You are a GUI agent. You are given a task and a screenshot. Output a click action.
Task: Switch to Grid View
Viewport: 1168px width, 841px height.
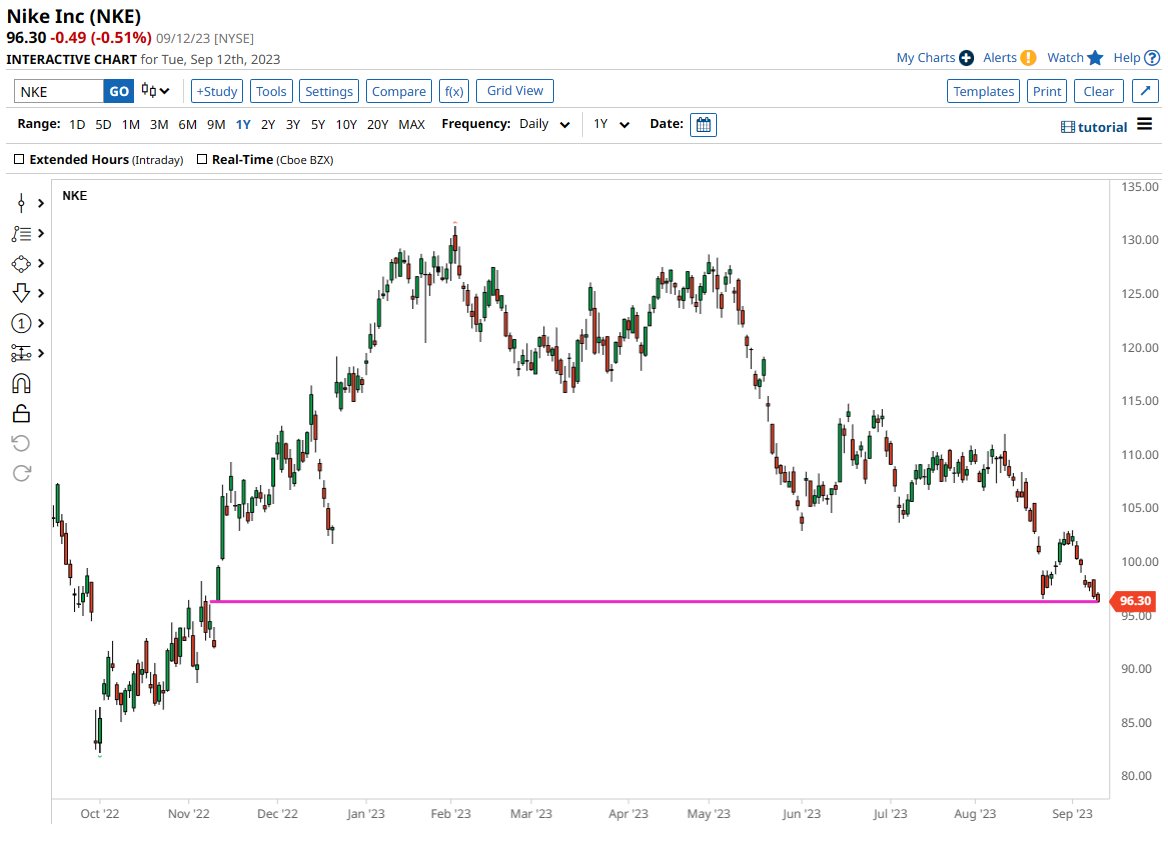tap(515, 91)
